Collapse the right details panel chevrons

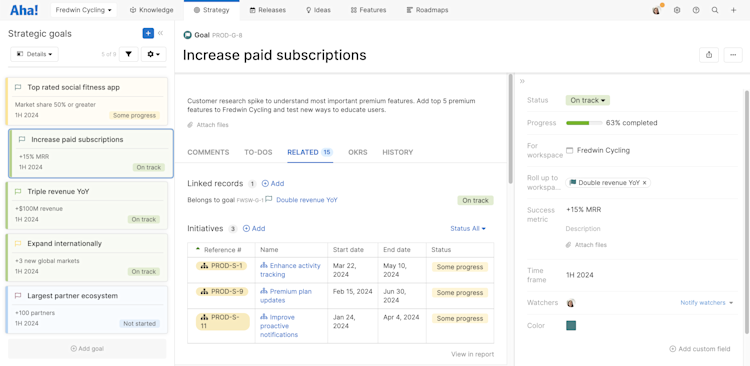click(x=522, y=81)
